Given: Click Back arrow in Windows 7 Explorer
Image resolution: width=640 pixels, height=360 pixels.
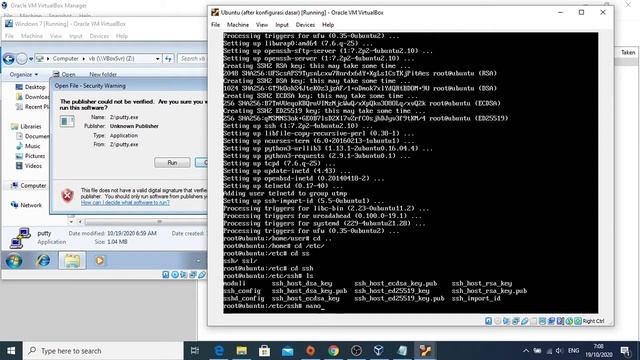Looking at the screenshot, I should click(9, 59).
